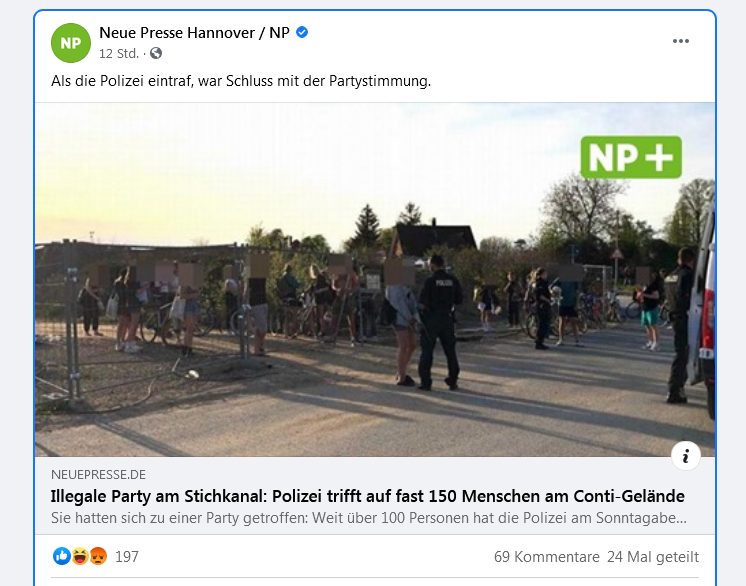746x586 pixels.
Task: Open the article preview photo of police
Action: tap(375, 280)
